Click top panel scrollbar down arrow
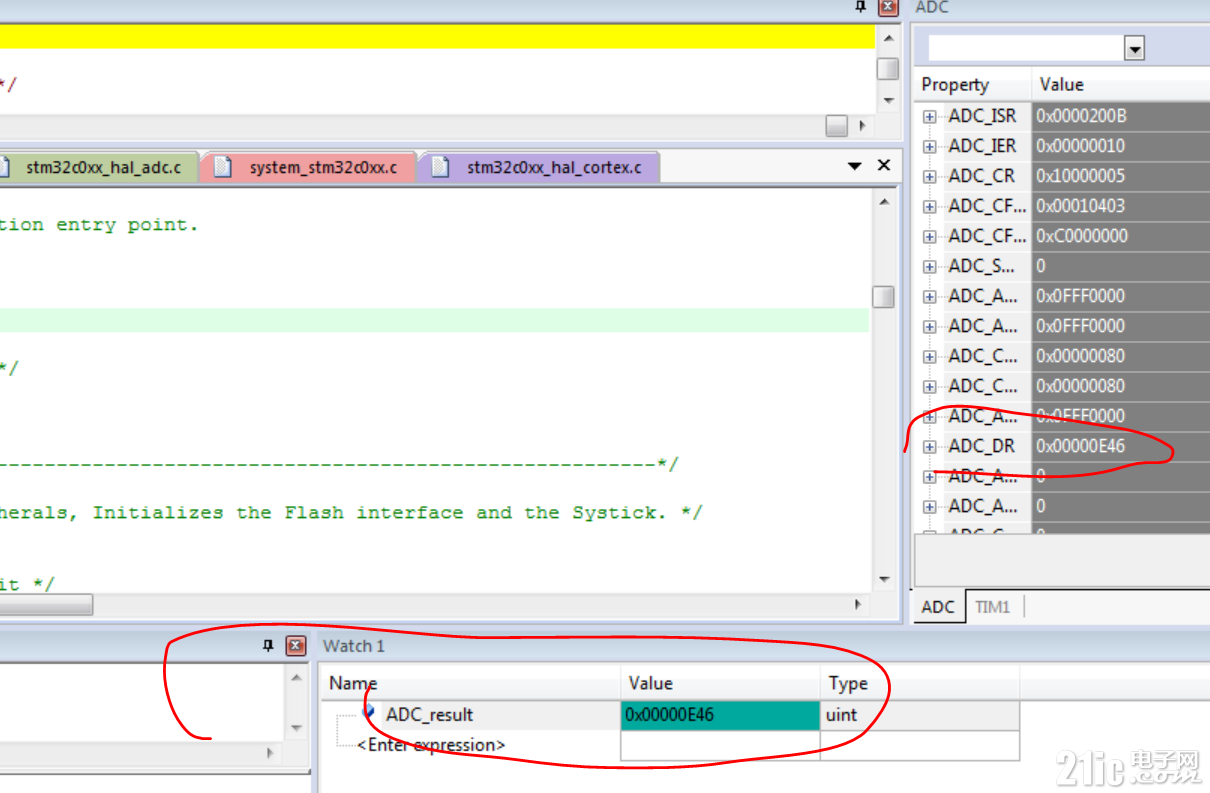 coord(888,101)
